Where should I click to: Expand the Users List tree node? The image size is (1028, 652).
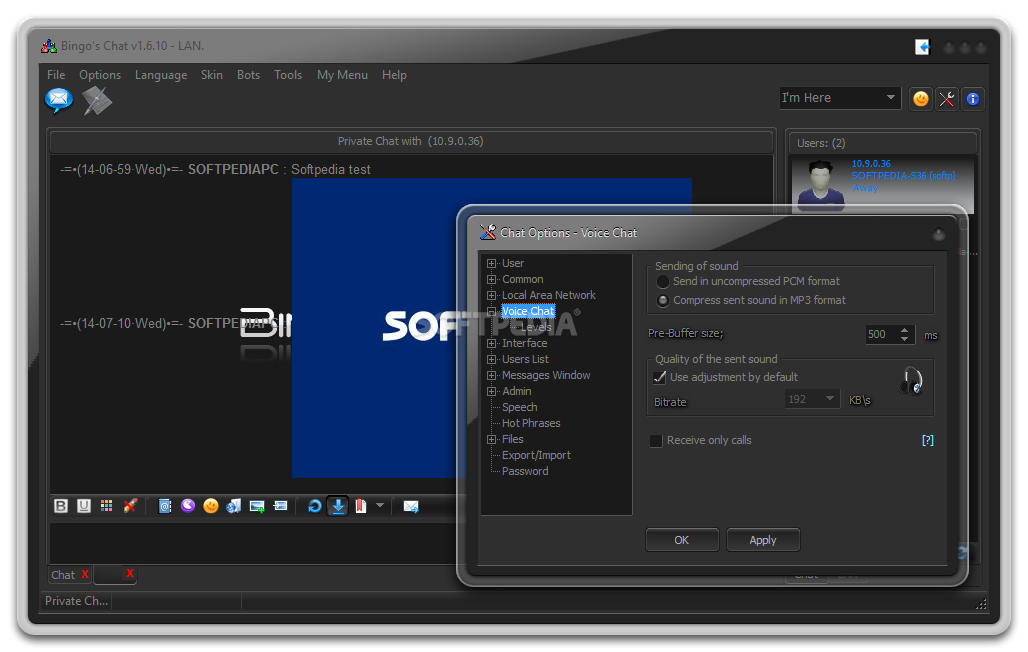pyautogui.click(x=492, y=359)
